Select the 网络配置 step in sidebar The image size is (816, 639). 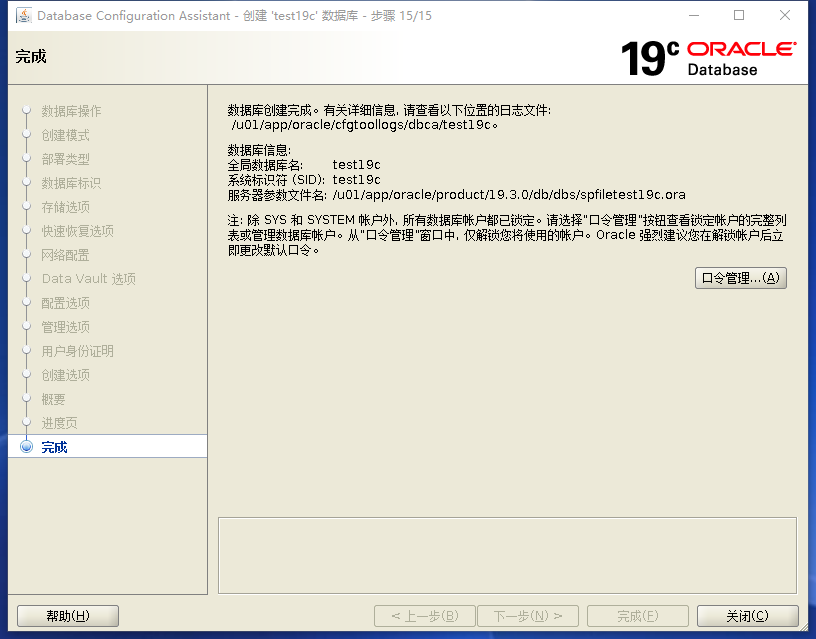[x=66, y=255]
